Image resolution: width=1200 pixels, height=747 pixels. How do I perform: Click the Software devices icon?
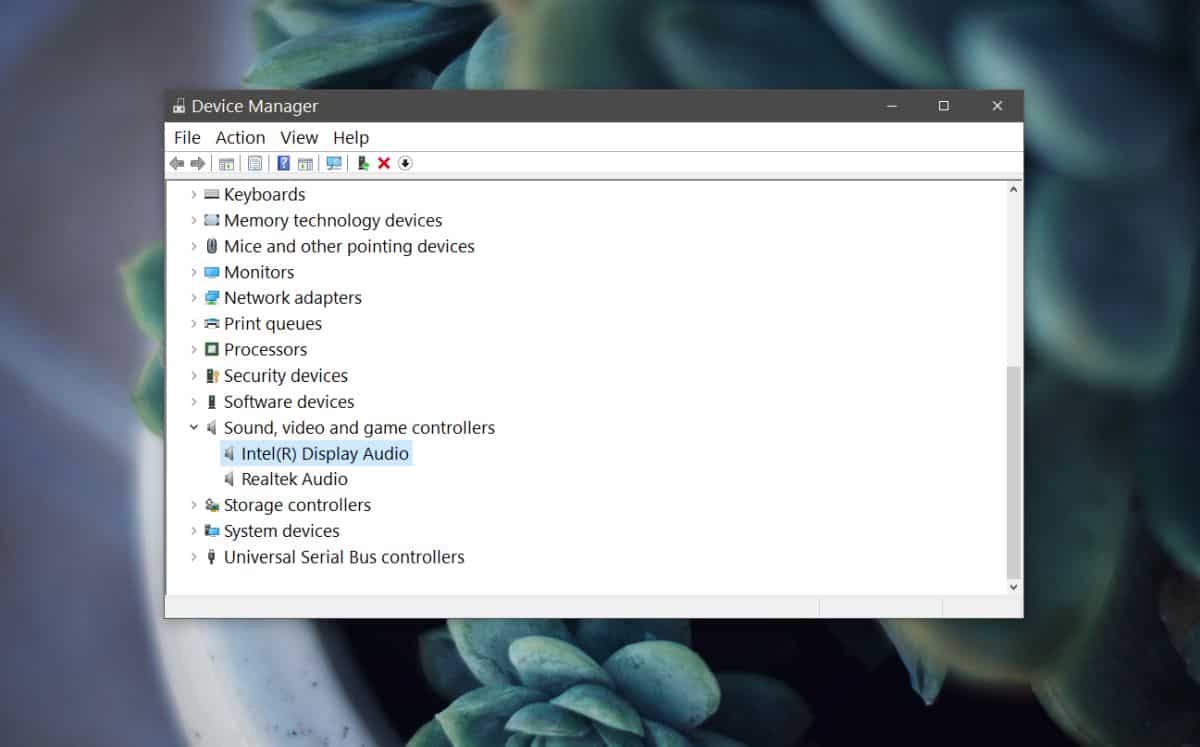pyautogui.click(x=212, y=402)
